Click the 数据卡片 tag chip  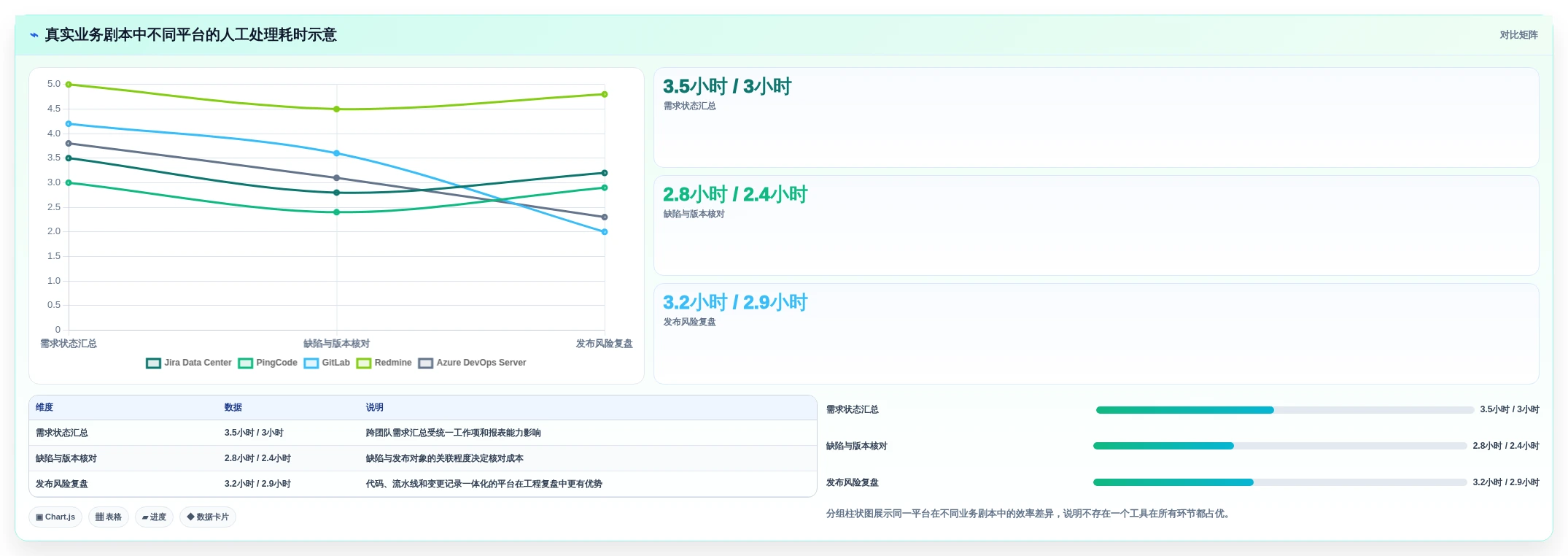point(208,517)
